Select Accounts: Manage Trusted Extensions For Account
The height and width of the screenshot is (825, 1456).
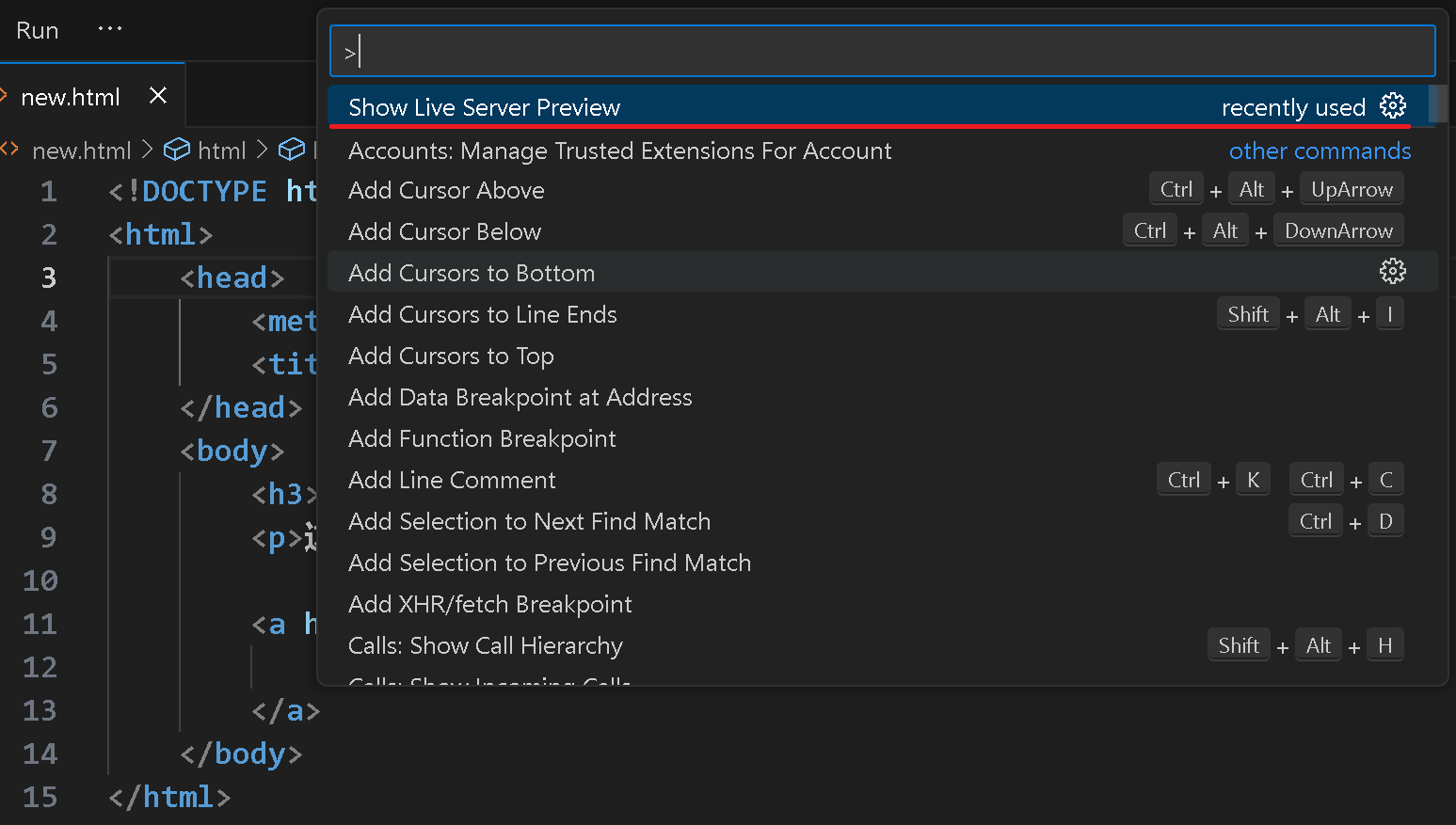point(619,151)
